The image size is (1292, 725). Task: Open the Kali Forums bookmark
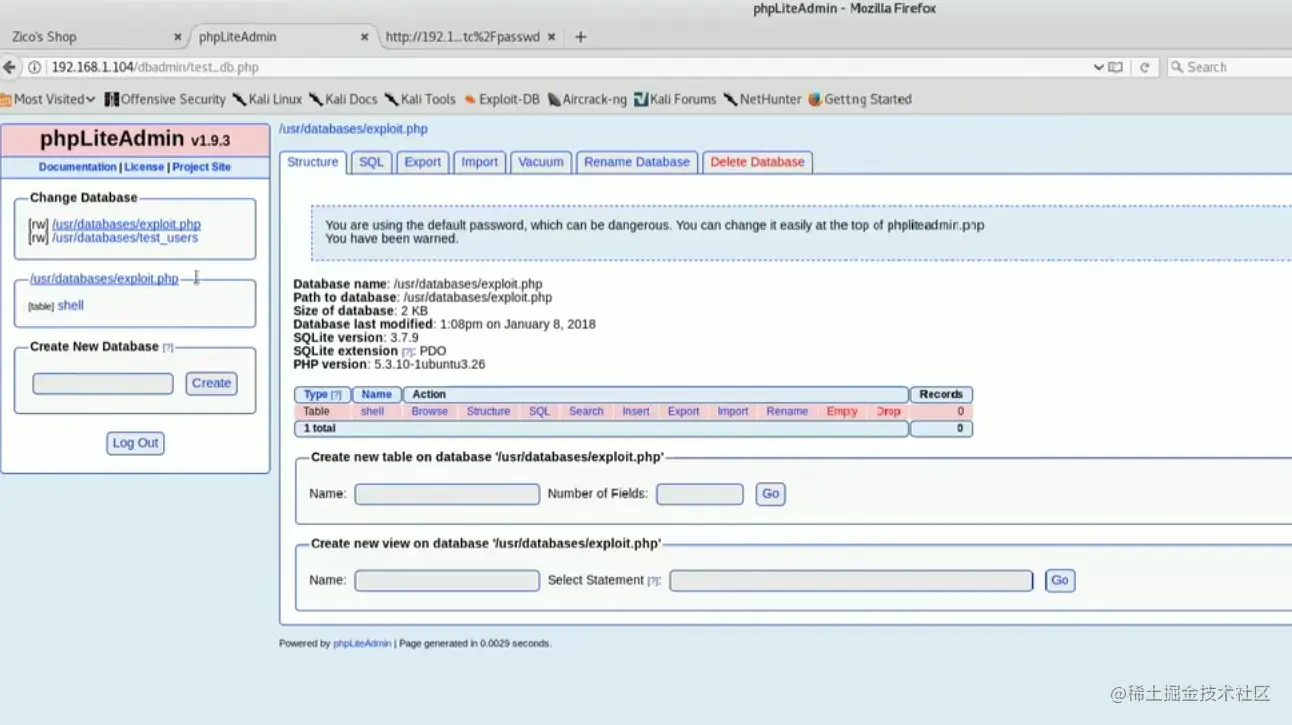675,99
